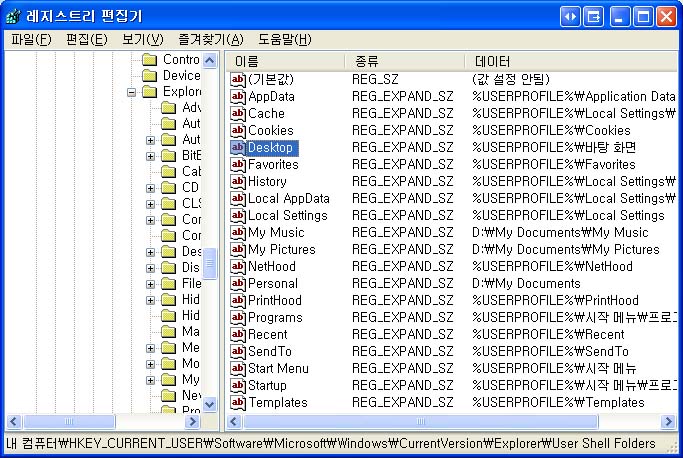Open the 편집(E) menu
Screen dimensions: 683x458
pyautogui.click(x=87, y=40)
